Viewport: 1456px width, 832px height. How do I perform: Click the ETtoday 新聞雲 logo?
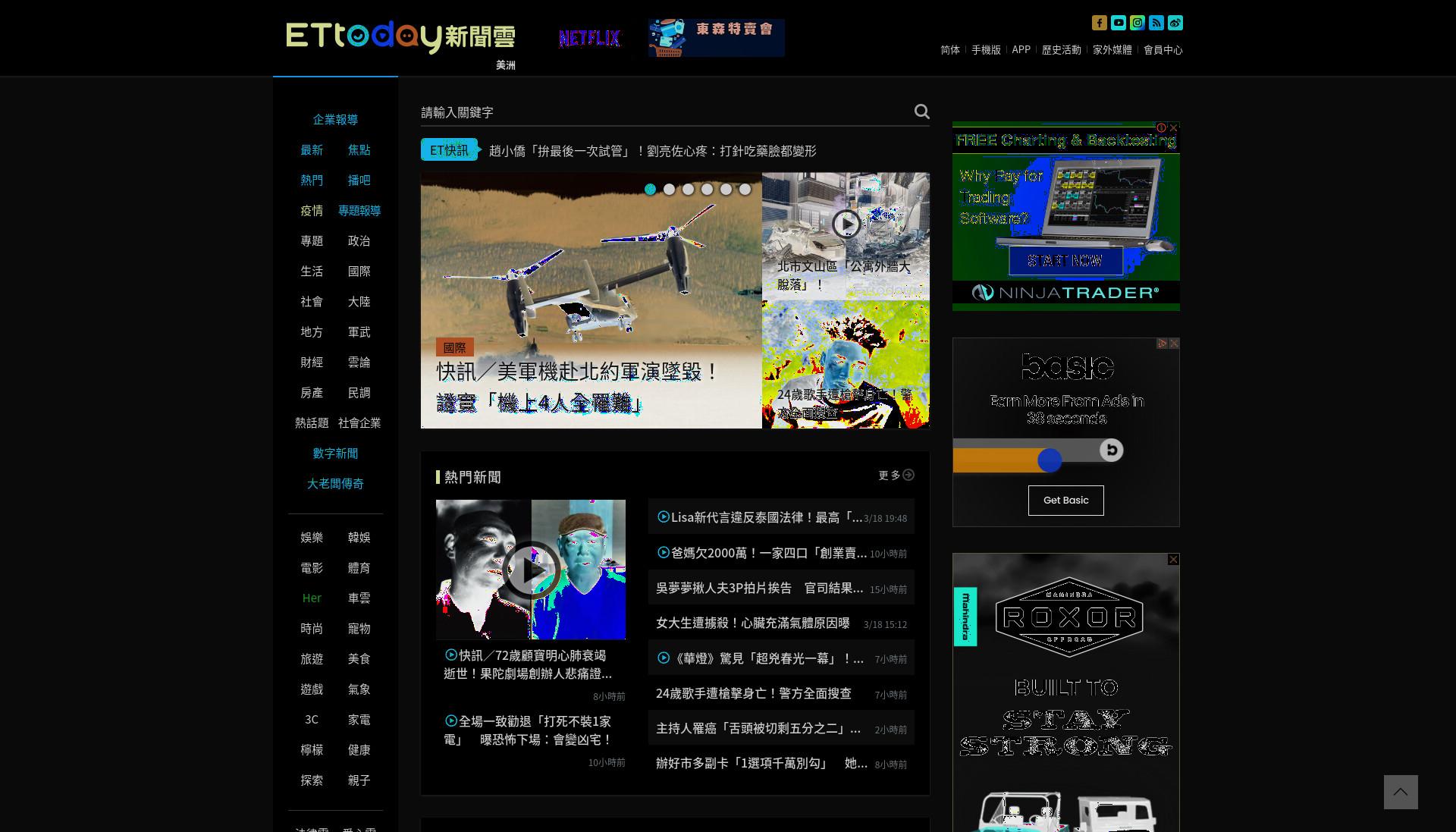pos(400,36)
